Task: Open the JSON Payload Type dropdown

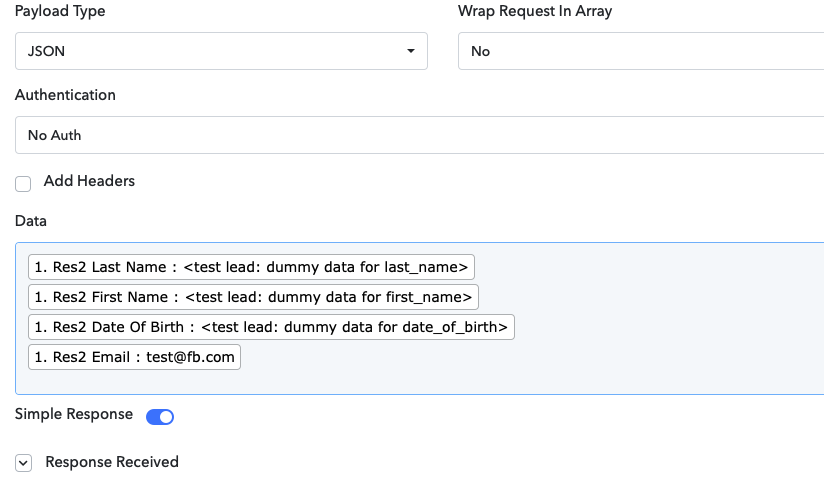Action: click(220, 51)
